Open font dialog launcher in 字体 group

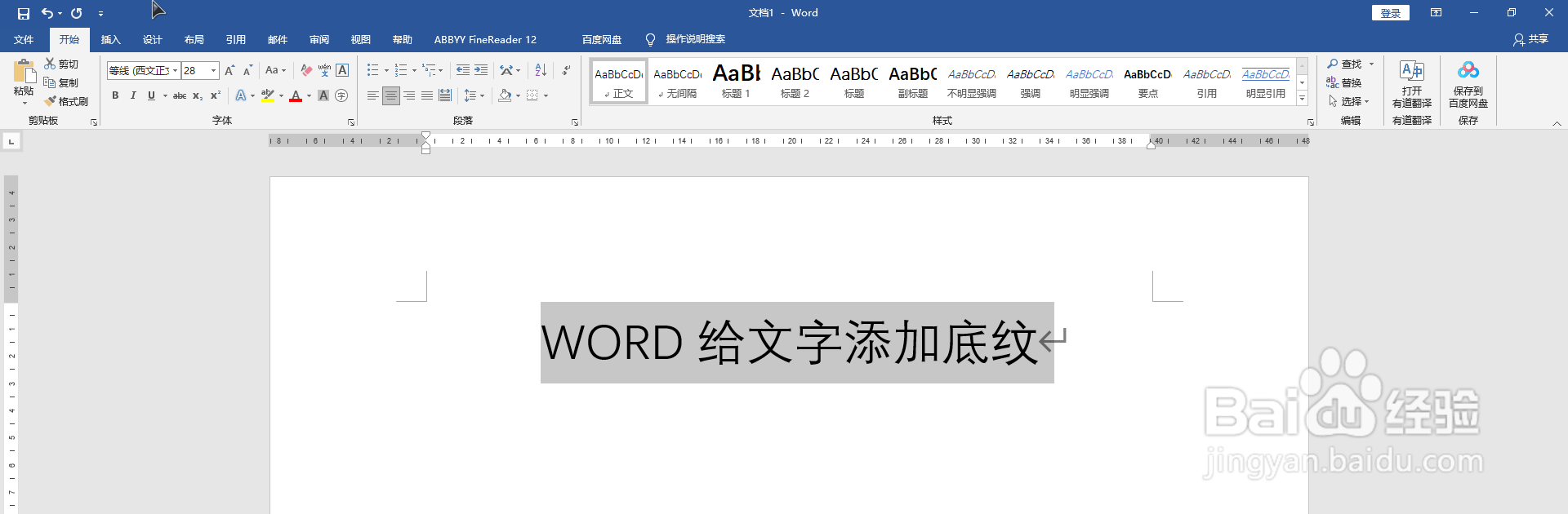pyautogui.click(x=351, y=122)
